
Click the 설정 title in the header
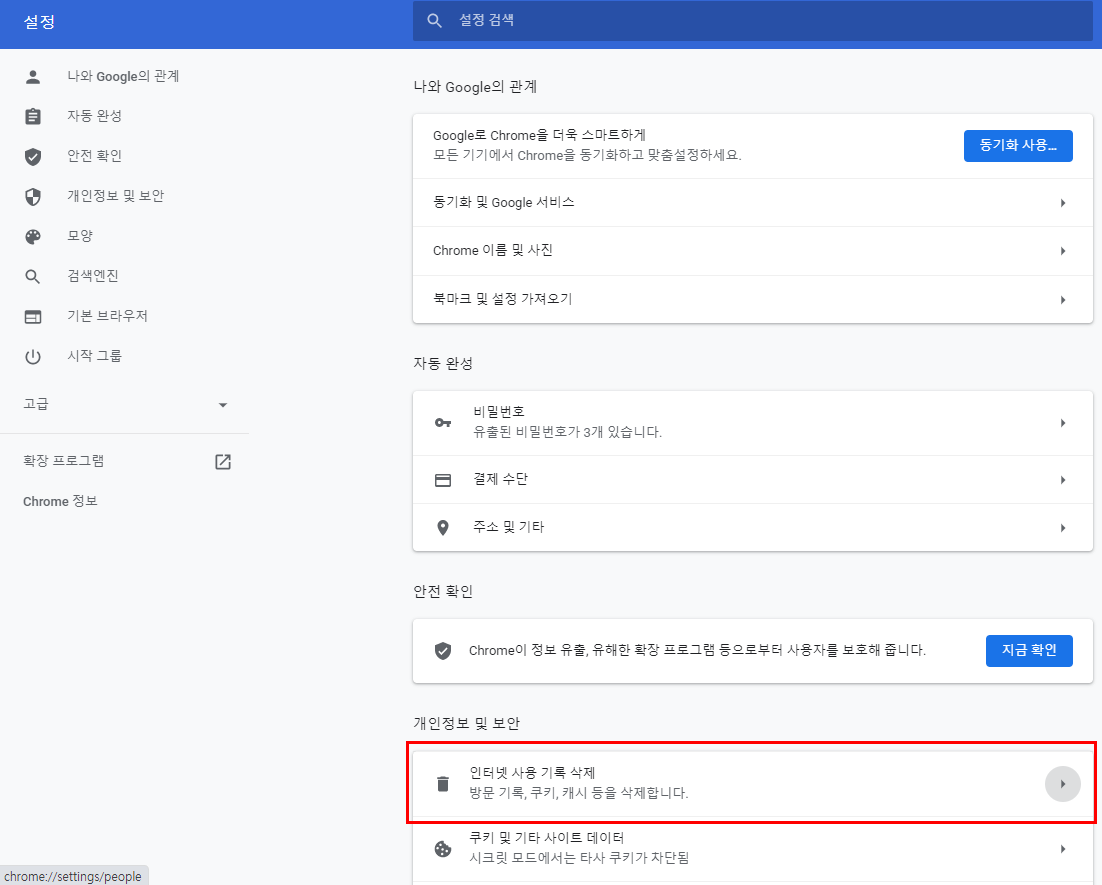pyautogui.click(x=39, y=22)
